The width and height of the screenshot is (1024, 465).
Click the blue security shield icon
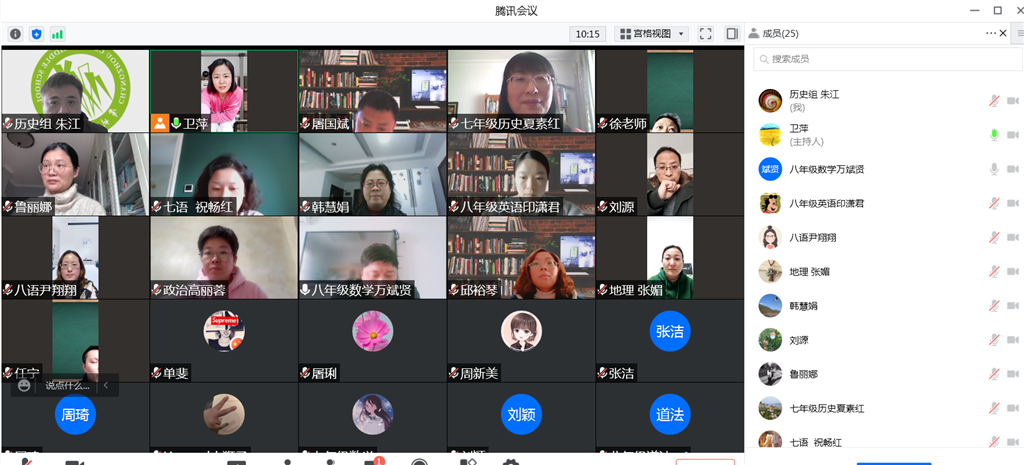click(x=37, y=34)
